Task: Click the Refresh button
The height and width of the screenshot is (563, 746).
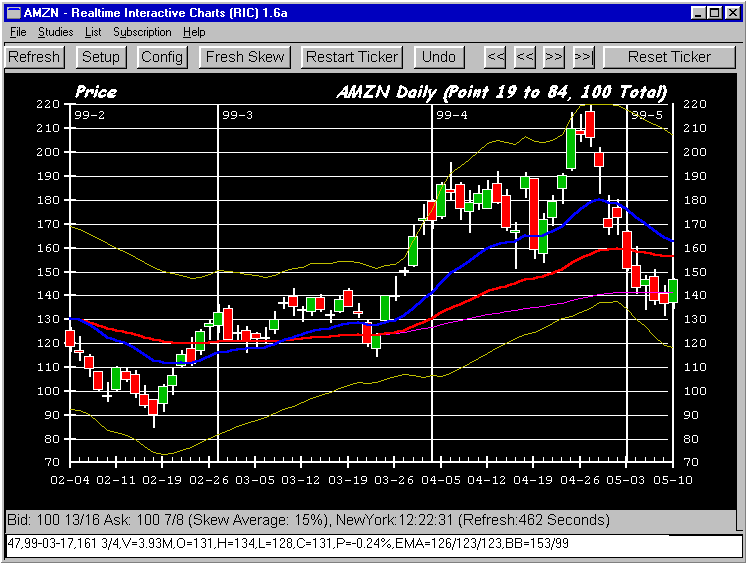Action: tap(34, 57)
